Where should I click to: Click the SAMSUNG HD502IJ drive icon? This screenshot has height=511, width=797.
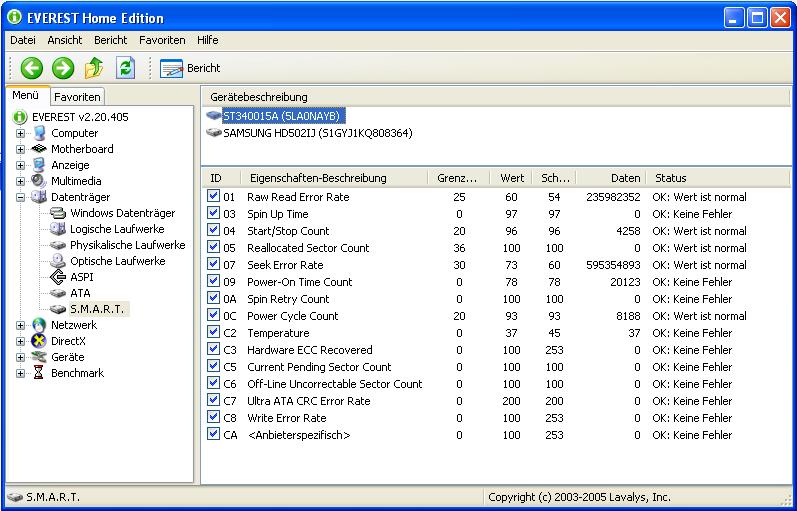point(213,133)
